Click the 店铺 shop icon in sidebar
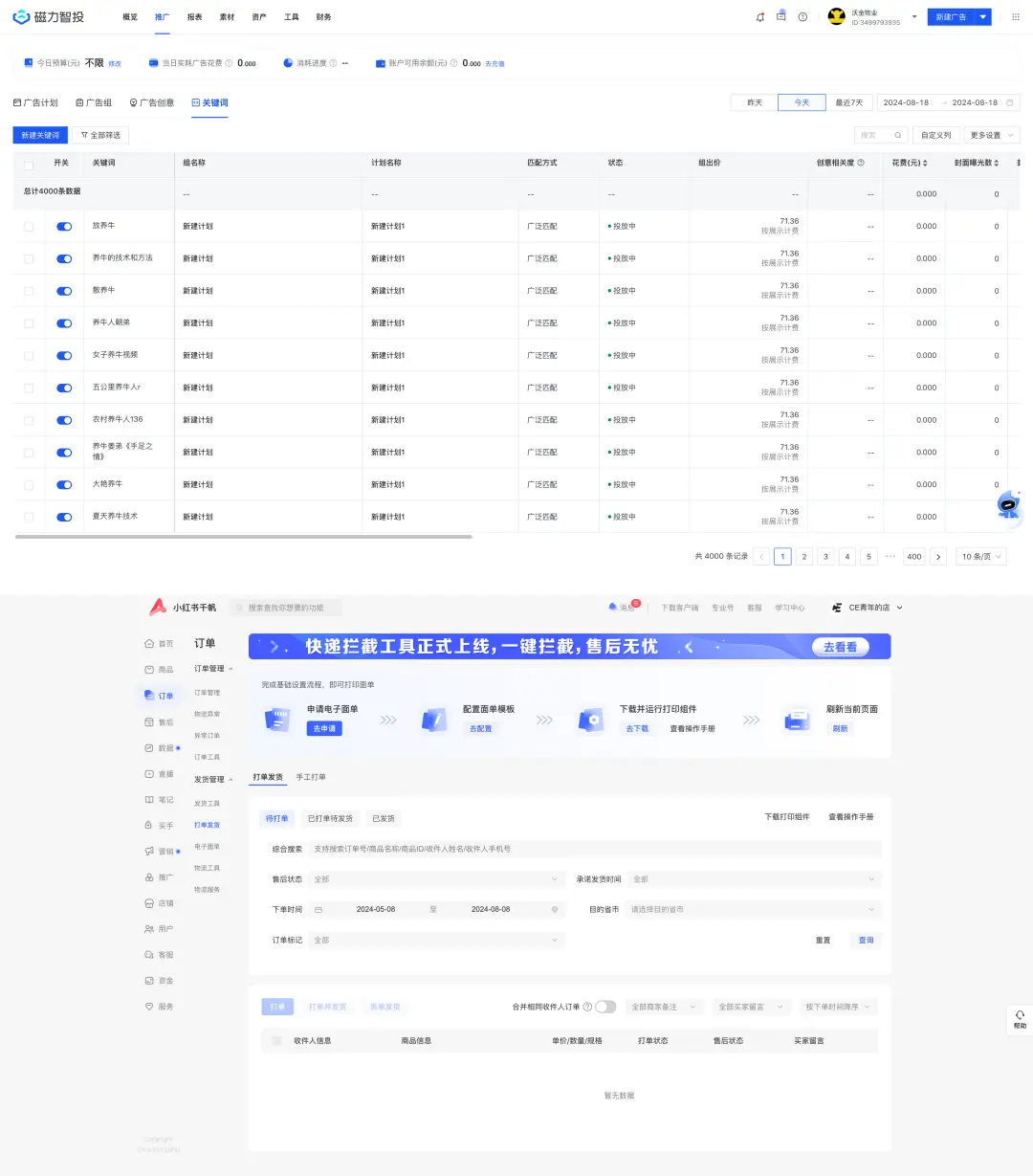Image resolution: width=1033 pixels, height=1176 pixels. coord(149,903)
